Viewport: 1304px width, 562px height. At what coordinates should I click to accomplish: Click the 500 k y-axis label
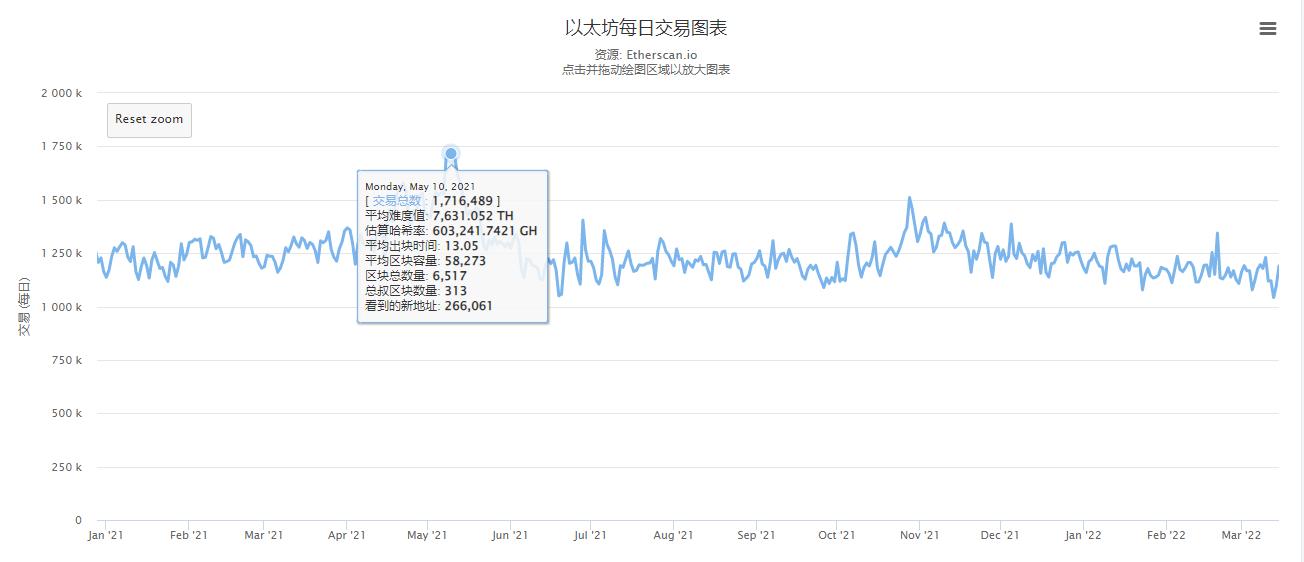click(65, 414)
